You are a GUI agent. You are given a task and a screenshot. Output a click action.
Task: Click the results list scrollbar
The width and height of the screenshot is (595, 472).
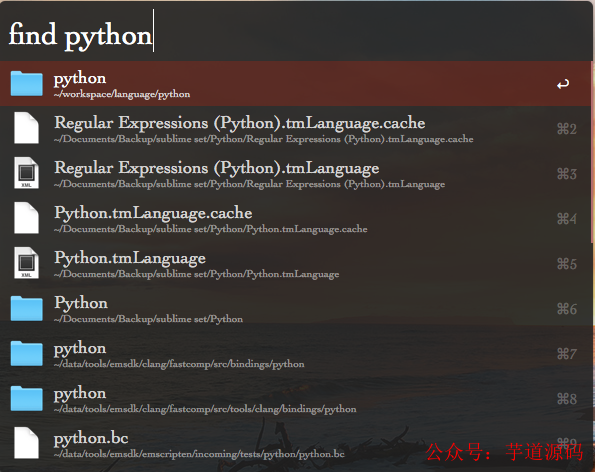[x=593, y=152]
